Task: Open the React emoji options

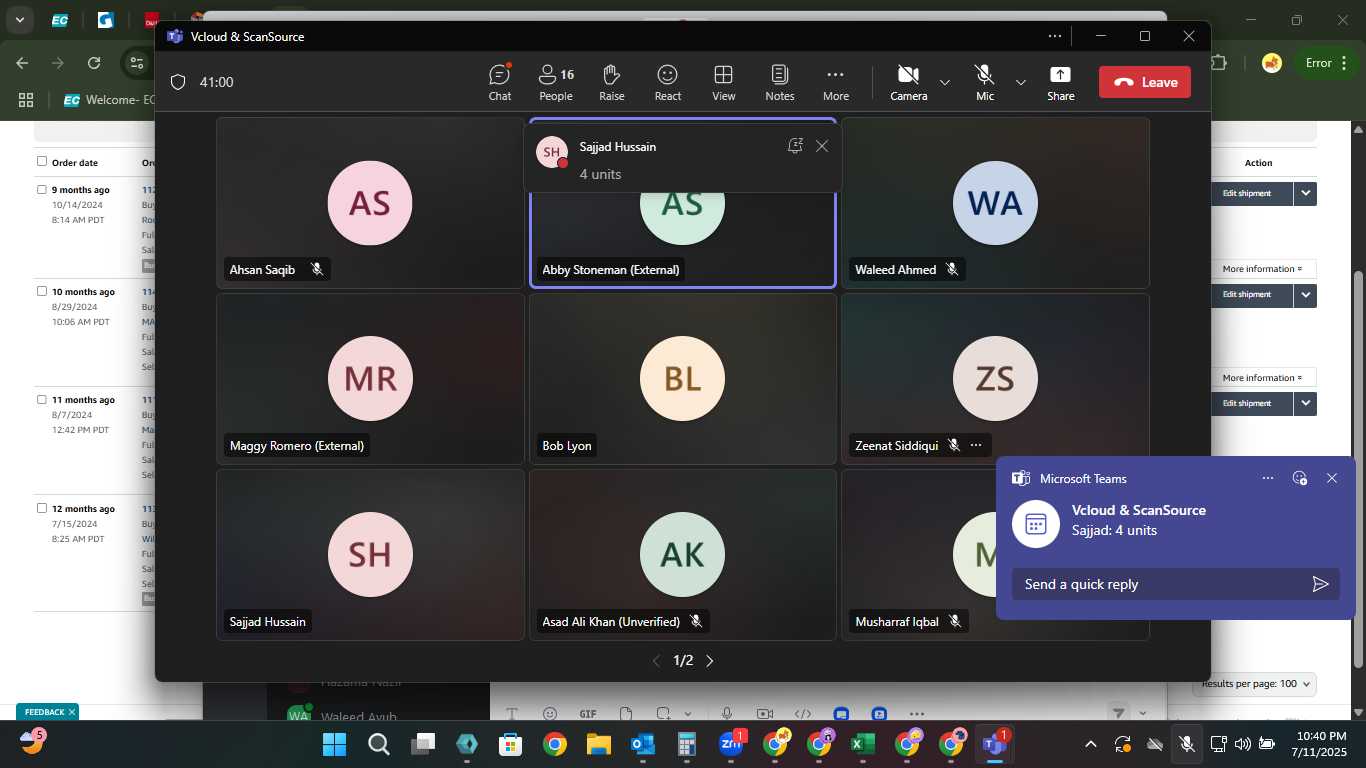Action: pyautogui.click(x=668, y=82)
